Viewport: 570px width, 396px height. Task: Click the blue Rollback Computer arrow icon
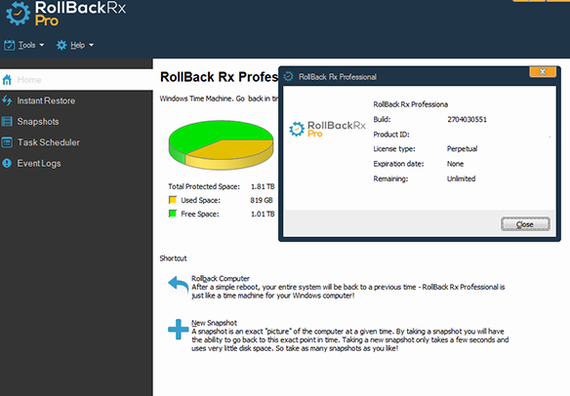pos(178,284)
